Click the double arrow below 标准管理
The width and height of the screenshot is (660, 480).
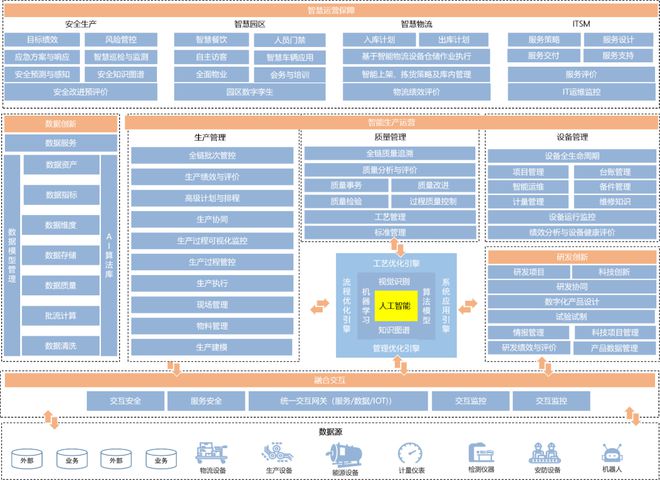[397, 247]
